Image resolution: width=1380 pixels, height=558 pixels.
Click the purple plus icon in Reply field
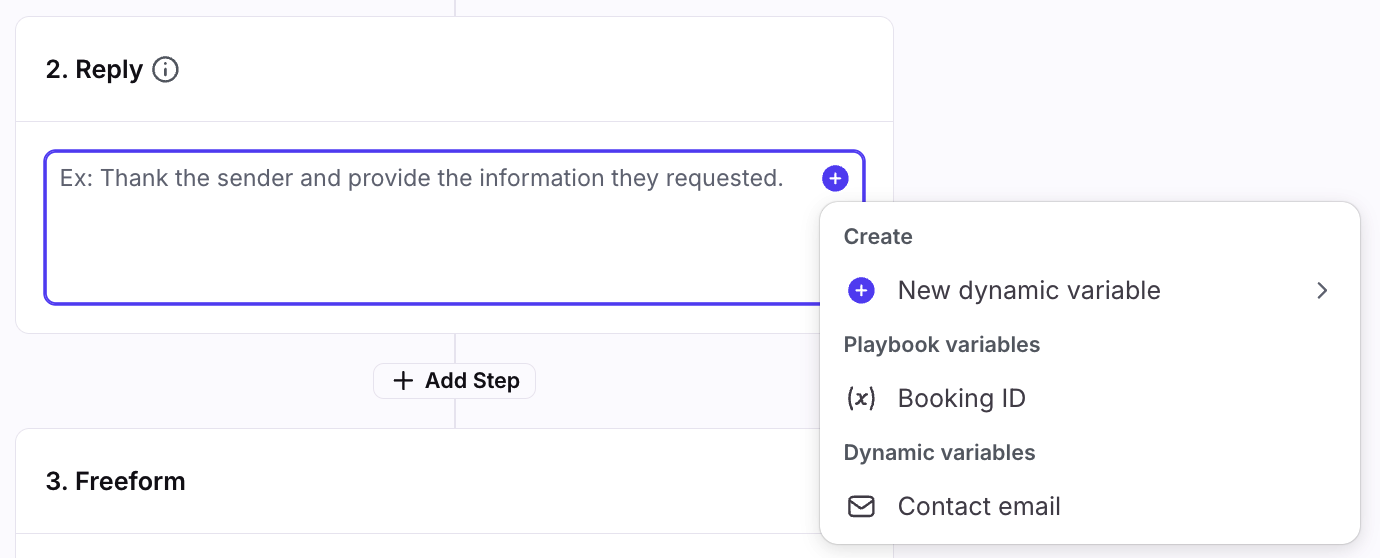click(835, 178)
